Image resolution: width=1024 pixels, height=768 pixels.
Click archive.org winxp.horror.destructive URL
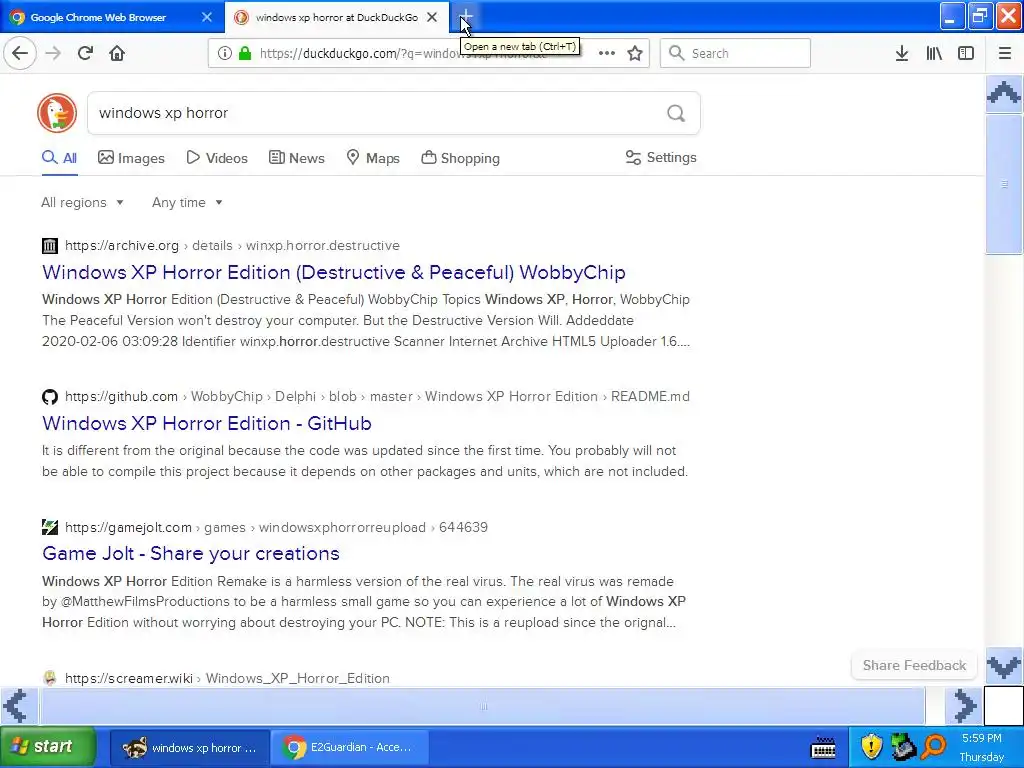[232, 246]
